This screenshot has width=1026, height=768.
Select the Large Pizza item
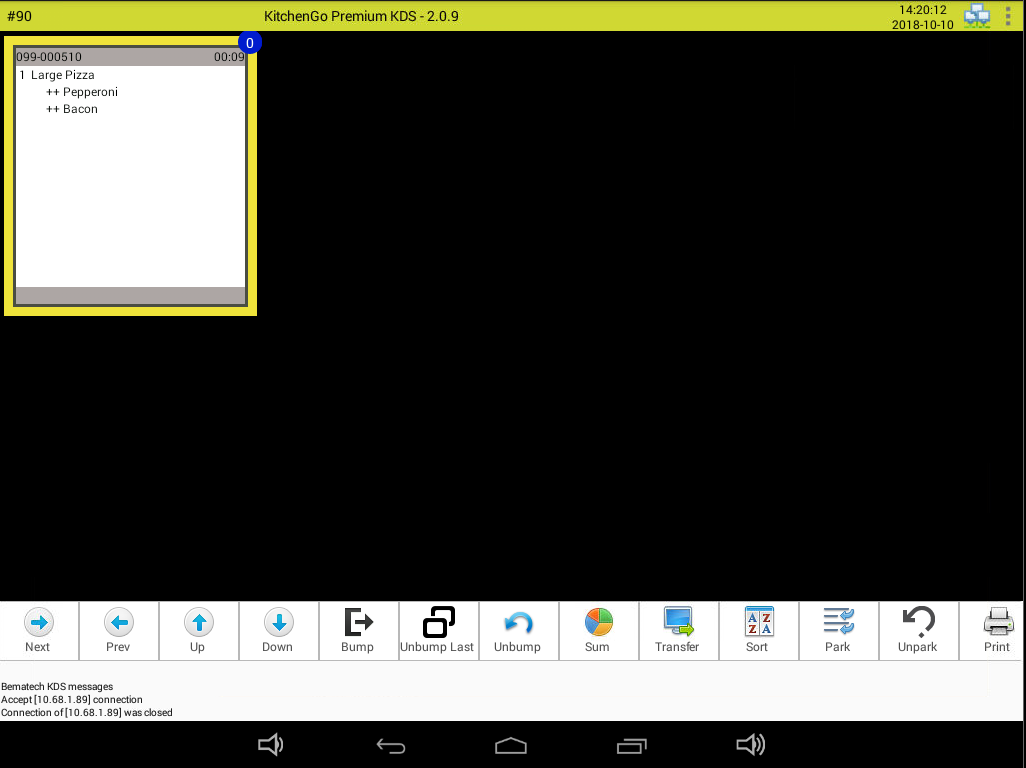pos(63,75)
